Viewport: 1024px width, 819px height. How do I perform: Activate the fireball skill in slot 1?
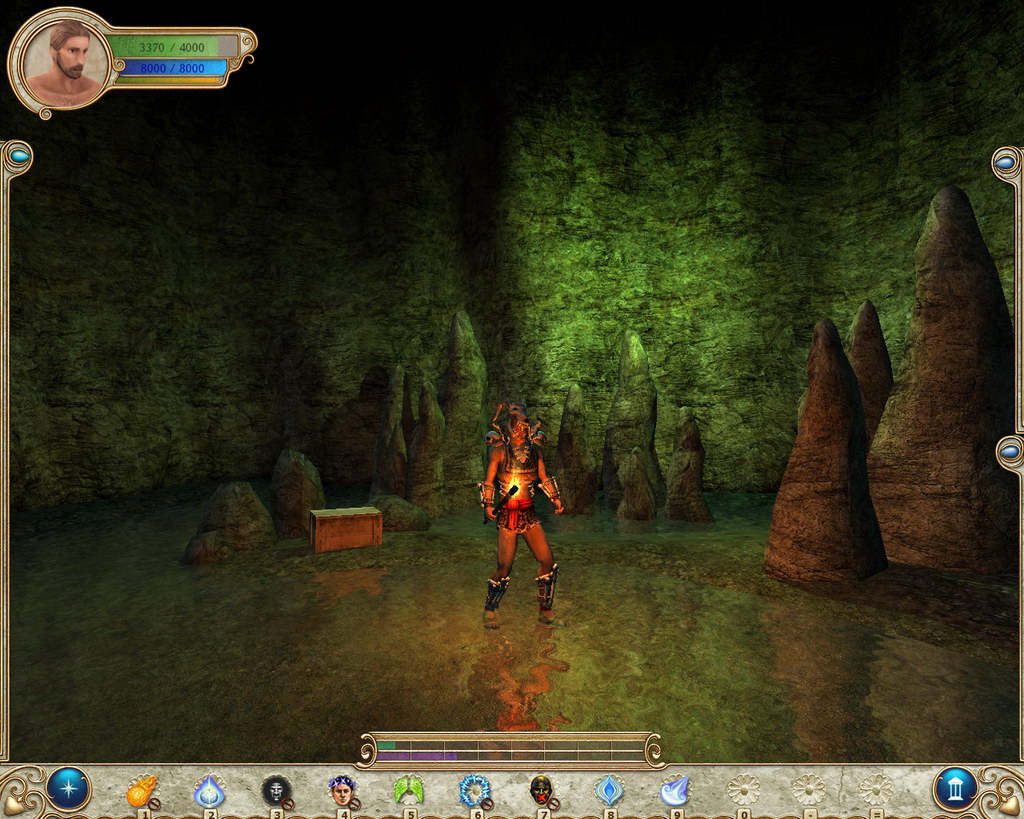tap(142, 791)
